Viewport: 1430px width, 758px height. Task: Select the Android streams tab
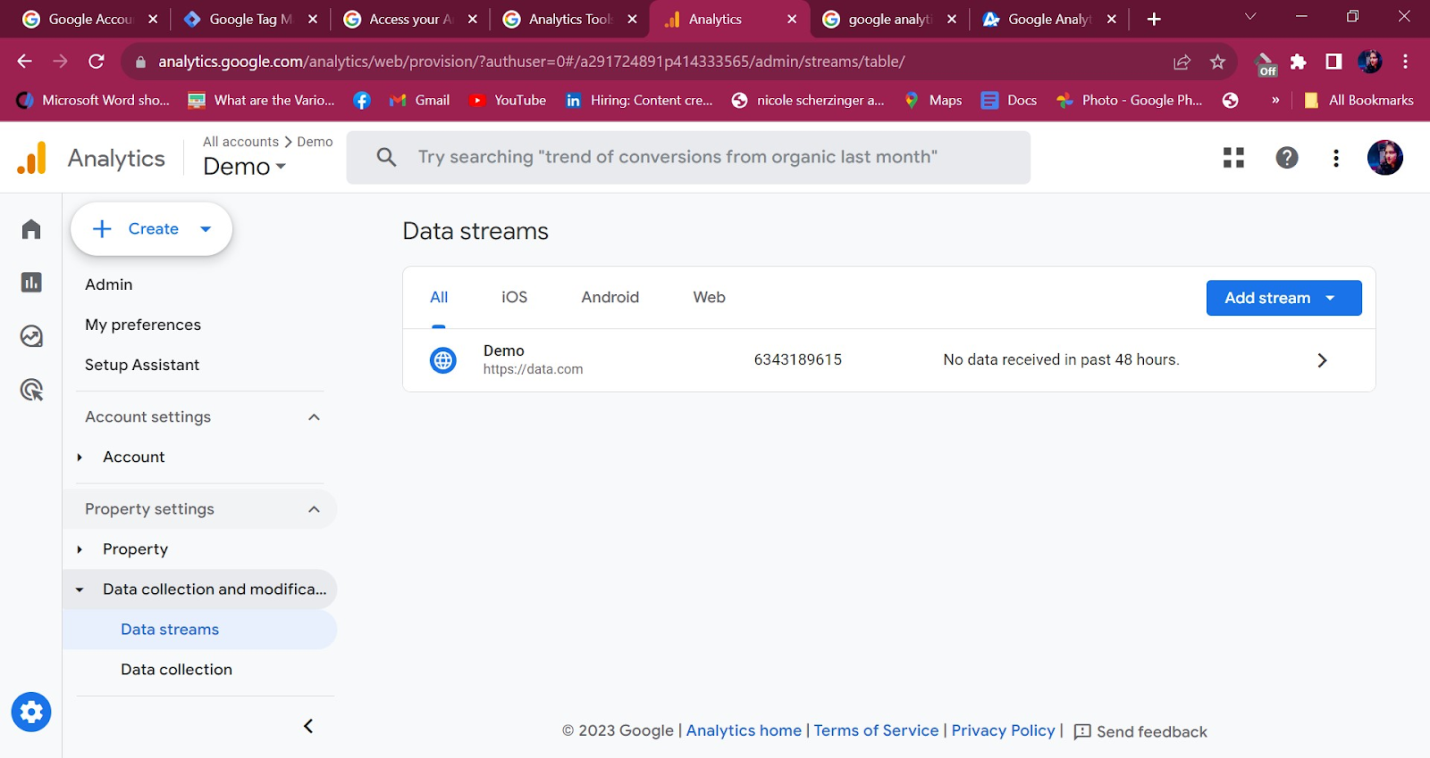[x=610, y=297]
